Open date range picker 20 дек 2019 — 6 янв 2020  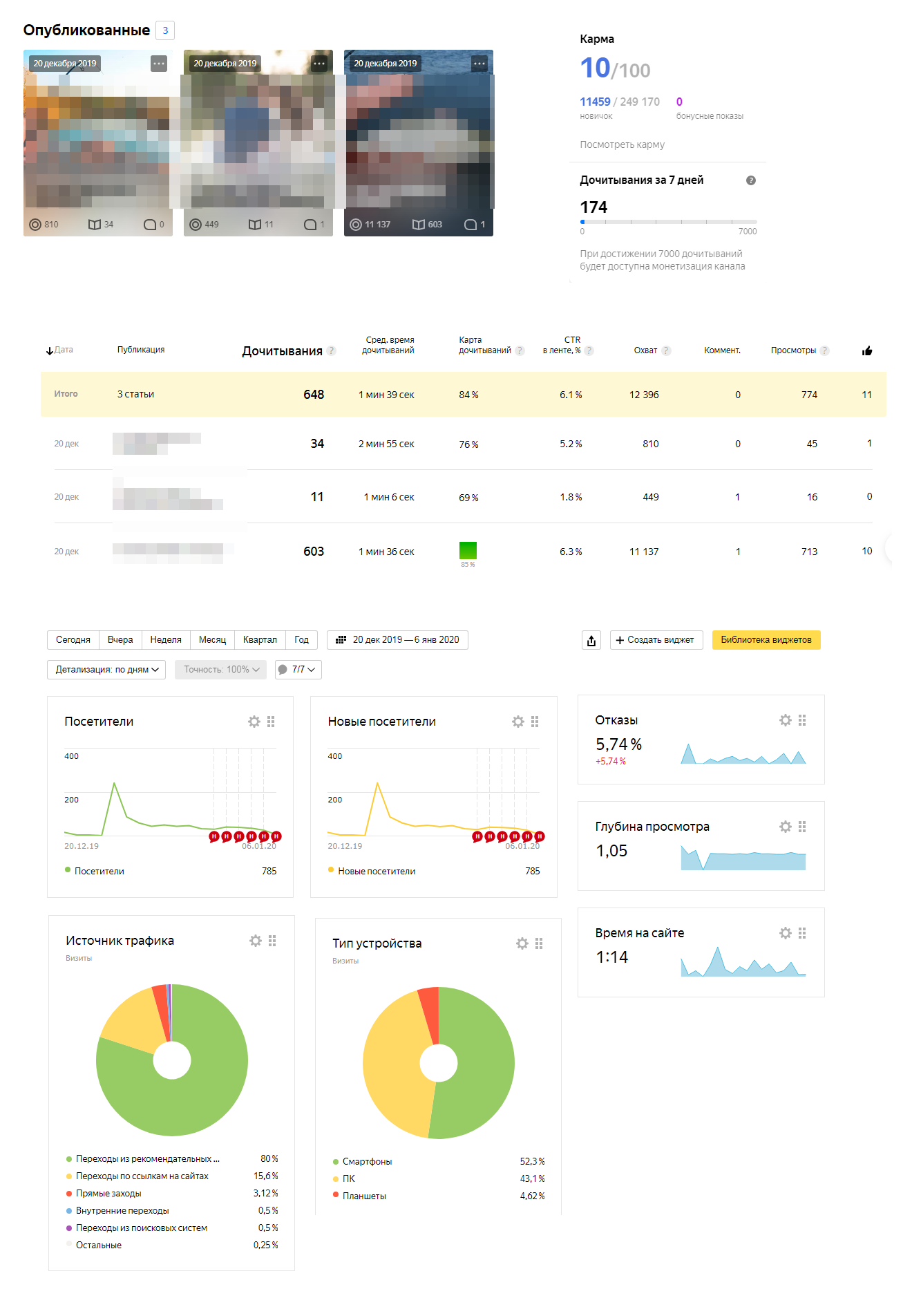pyautogui.click(x=397, y=640)
